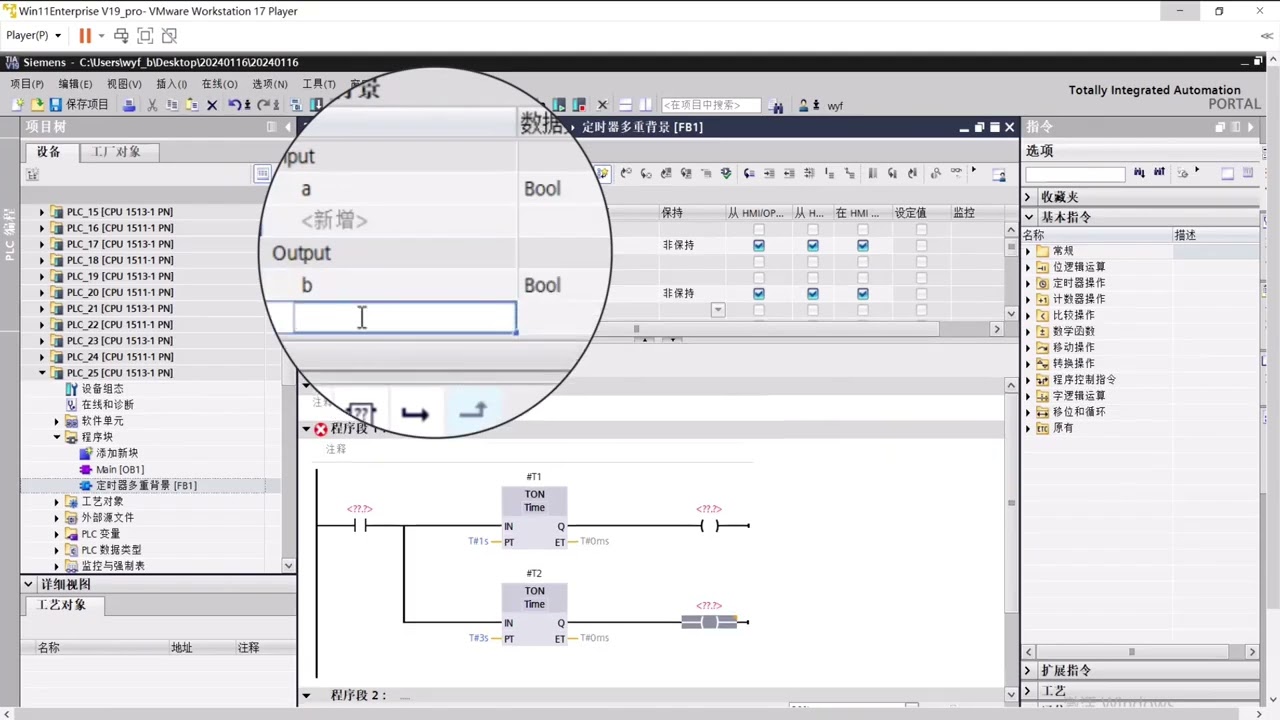Select the 工艺对象 tab in detail view
This screenshot has height=720, width=1280.
tap(62, 605)
